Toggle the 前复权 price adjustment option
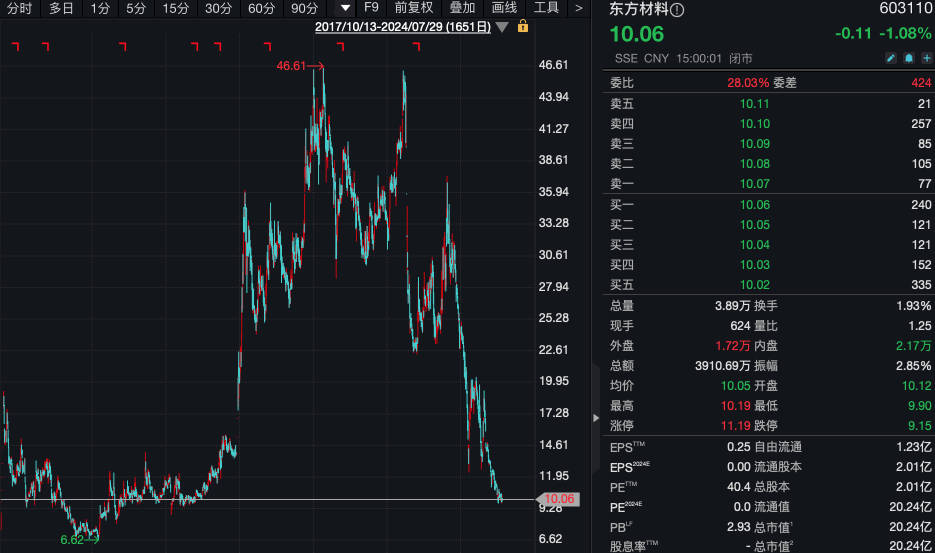The width and height of the screenshot is (935, 553). pos(414,8)
